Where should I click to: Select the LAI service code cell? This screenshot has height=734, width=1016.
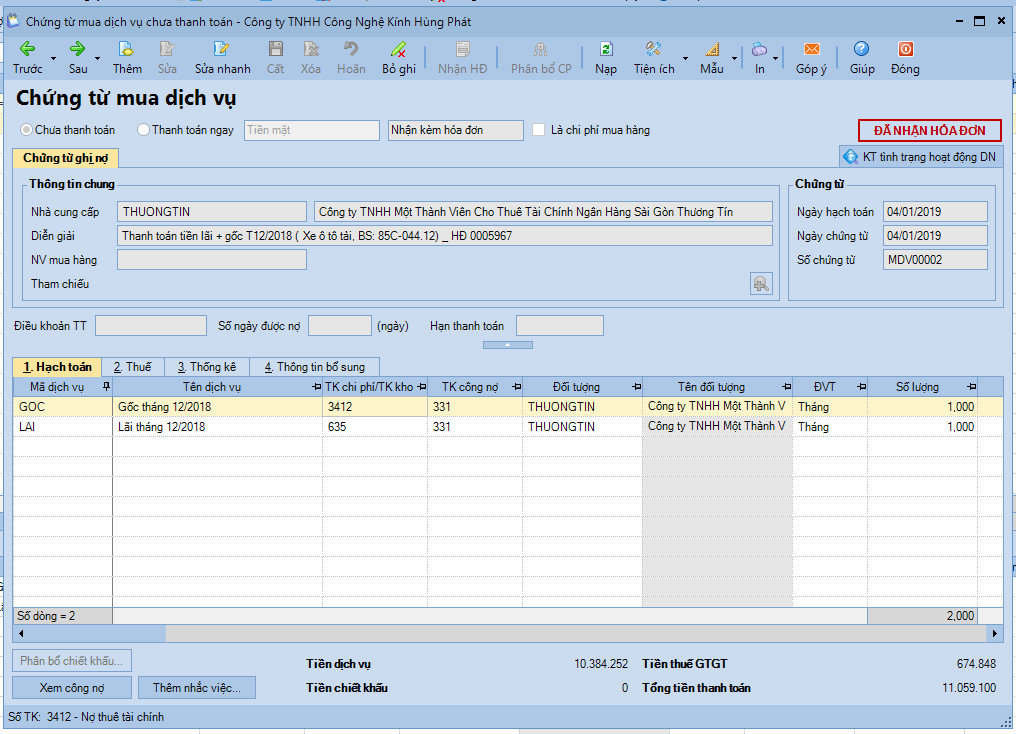pos(63,427)
